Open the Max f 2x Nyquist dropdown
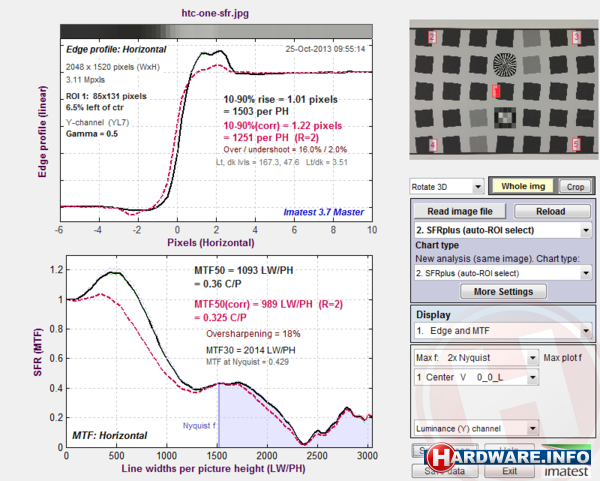 [476, 358]
